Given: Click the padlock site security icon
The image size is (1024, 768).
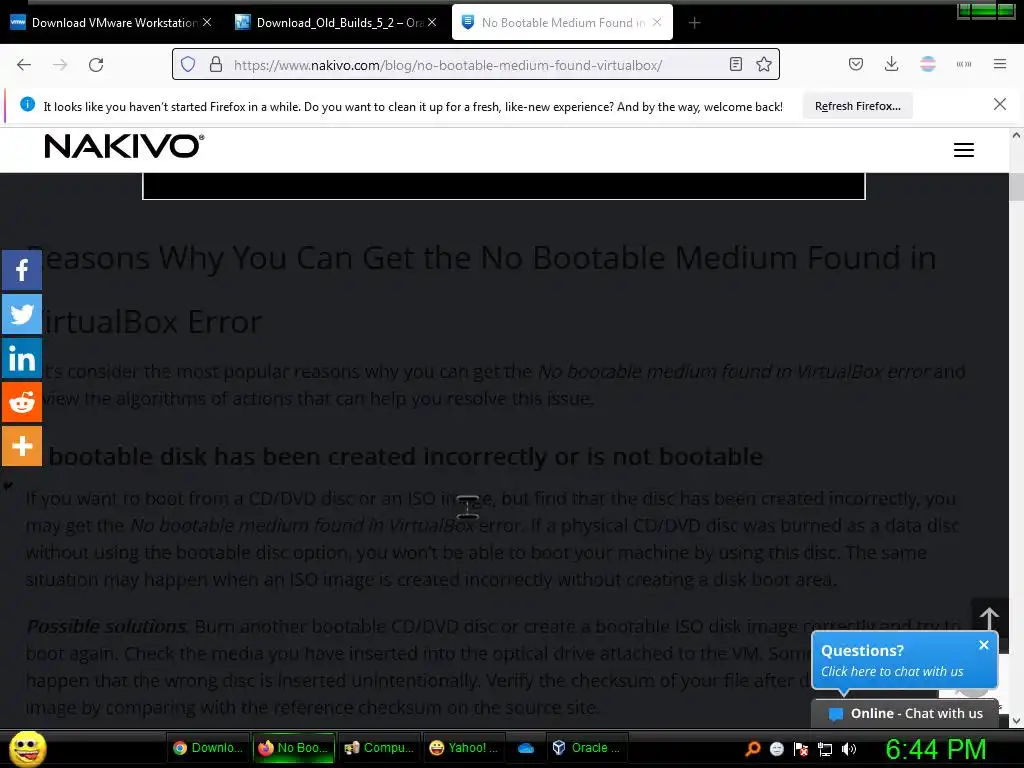Looking at the screenshot, I should click(216, 65).
